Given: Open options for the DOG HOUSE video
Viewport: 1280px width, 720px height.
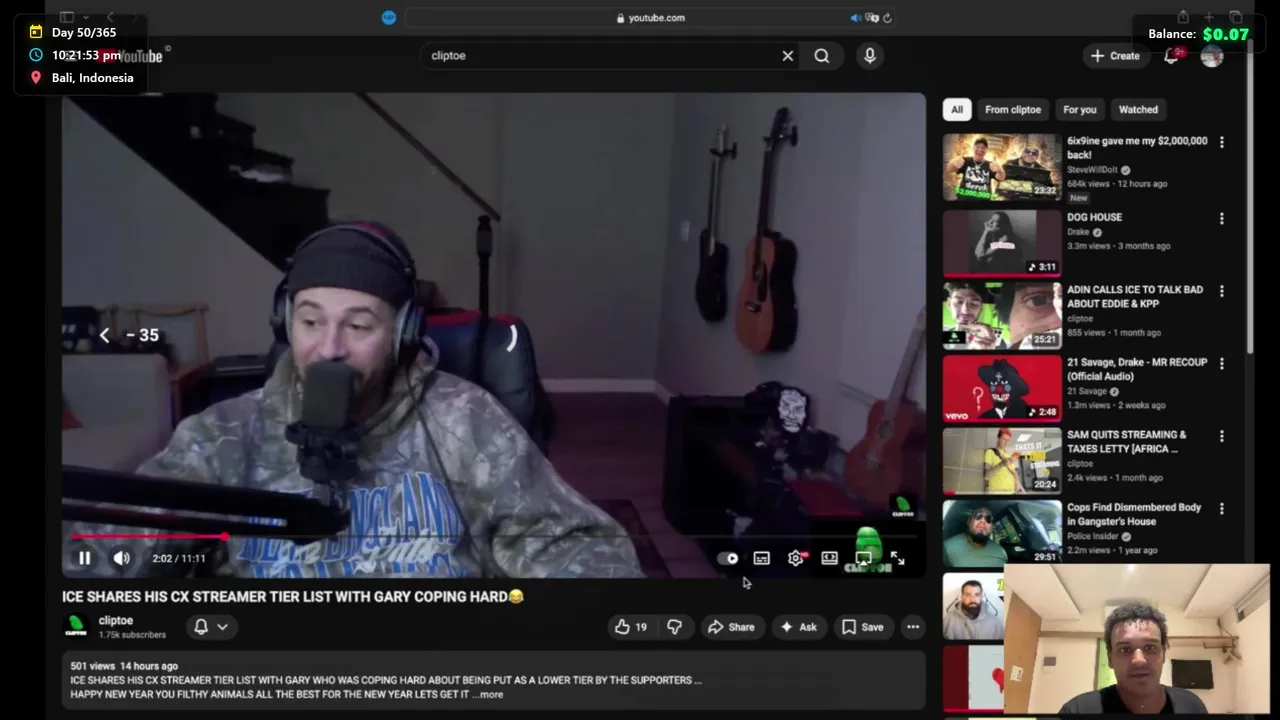Looking at the screenshot, I should click(x=1221, y=219).
